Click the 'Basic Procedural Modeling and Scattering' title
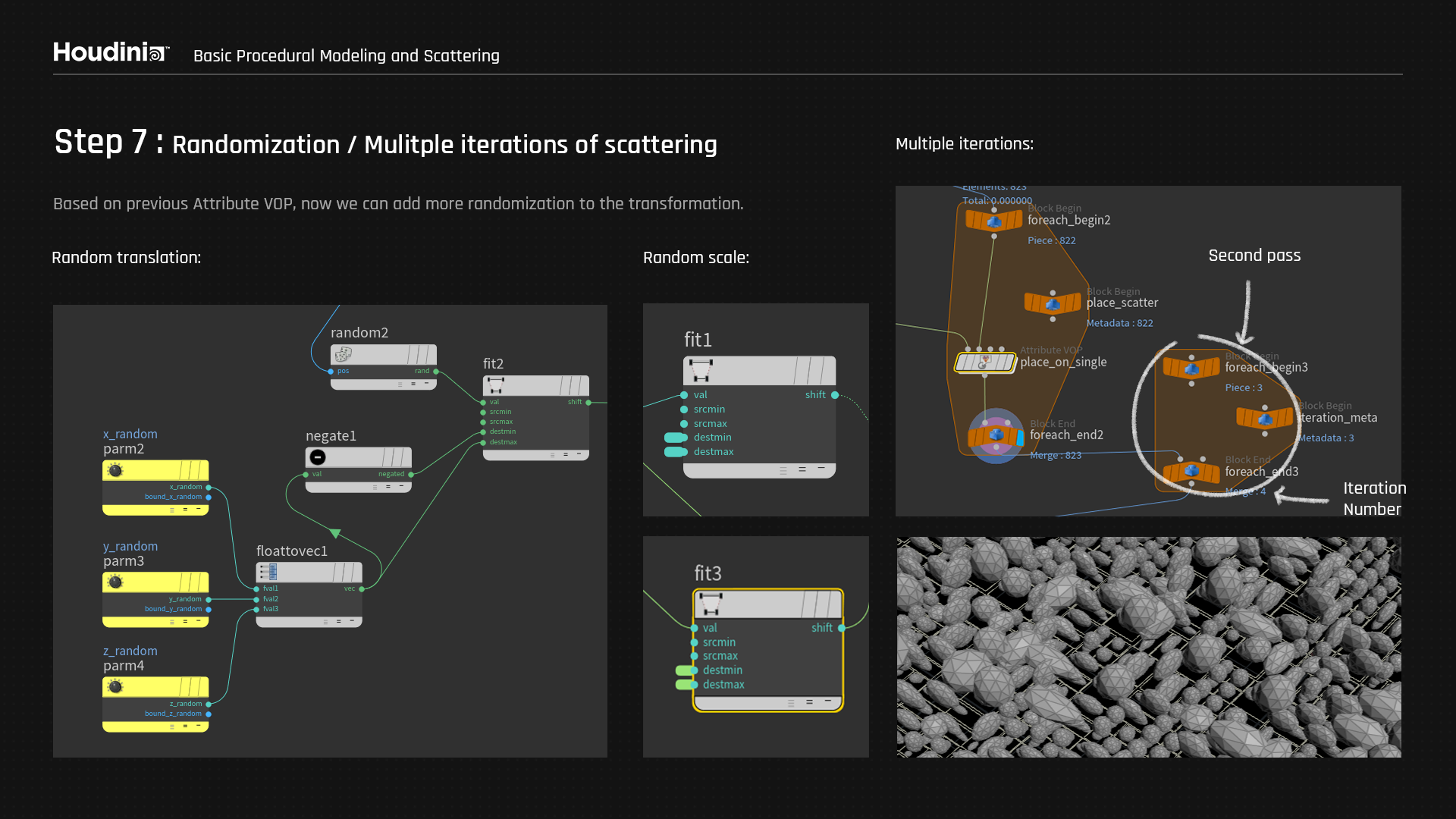Image resolution: width=1456 pixels, height=819 pixels. 347,56
